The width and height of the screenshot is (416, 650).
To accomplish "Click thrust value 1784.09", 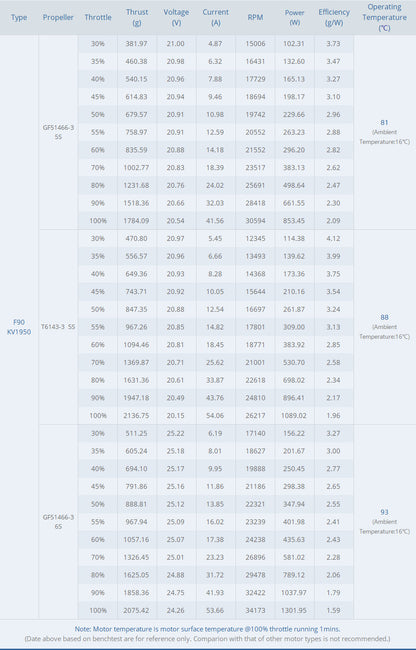I will click(136, 221).
